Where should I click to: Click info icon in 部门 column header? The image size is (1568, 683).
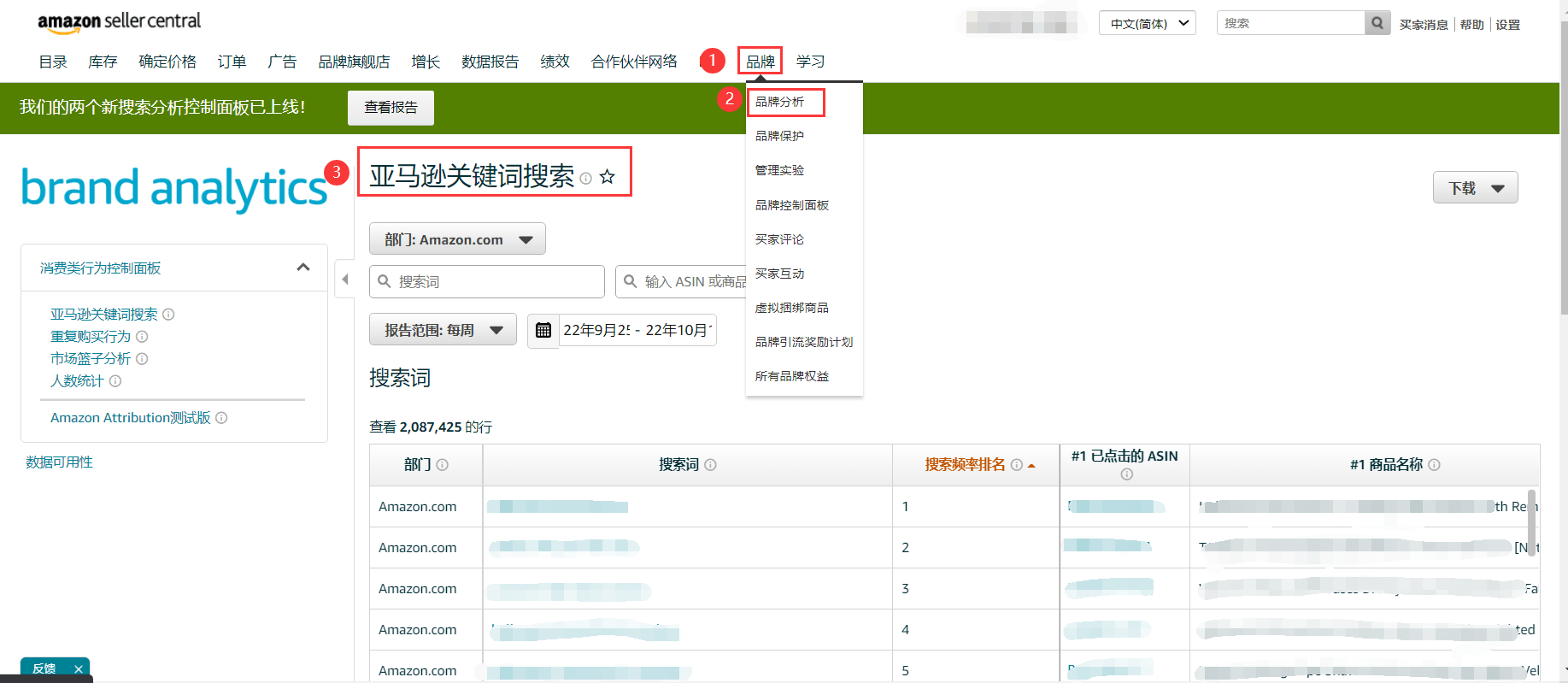pyautogui.click(x=443, y=465)
